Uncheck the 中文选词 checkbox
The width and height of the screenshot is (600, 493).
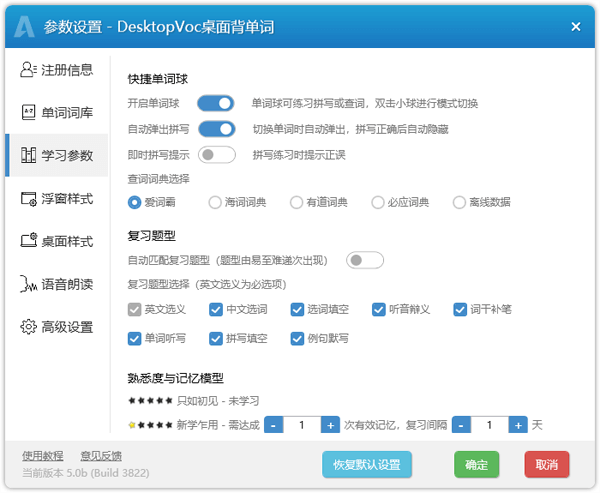click(216, 309)
